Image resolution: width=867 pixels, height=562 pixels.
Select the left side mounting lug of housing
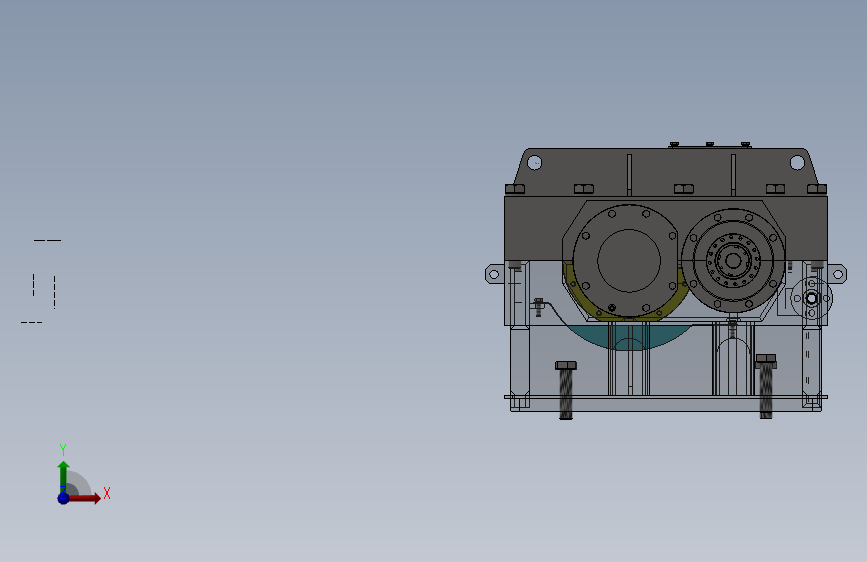(494, 274)
